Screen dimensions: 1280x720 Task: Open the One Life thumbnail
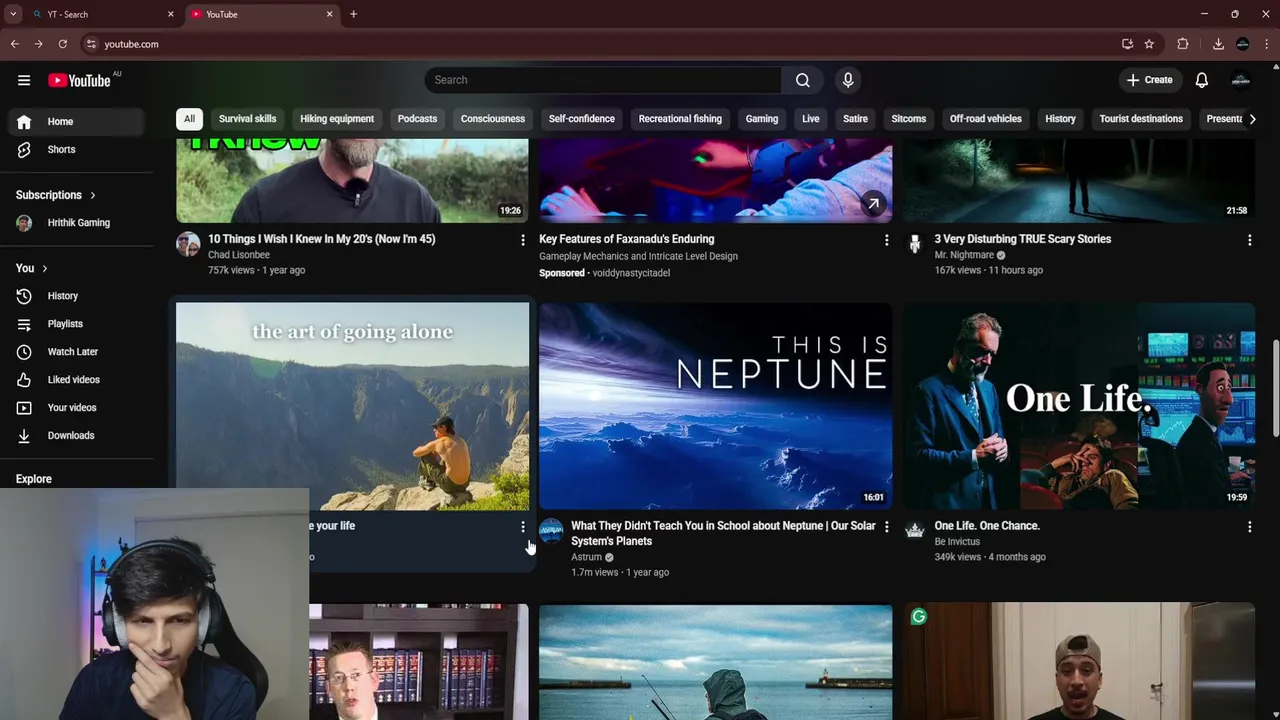(1079, 407)
